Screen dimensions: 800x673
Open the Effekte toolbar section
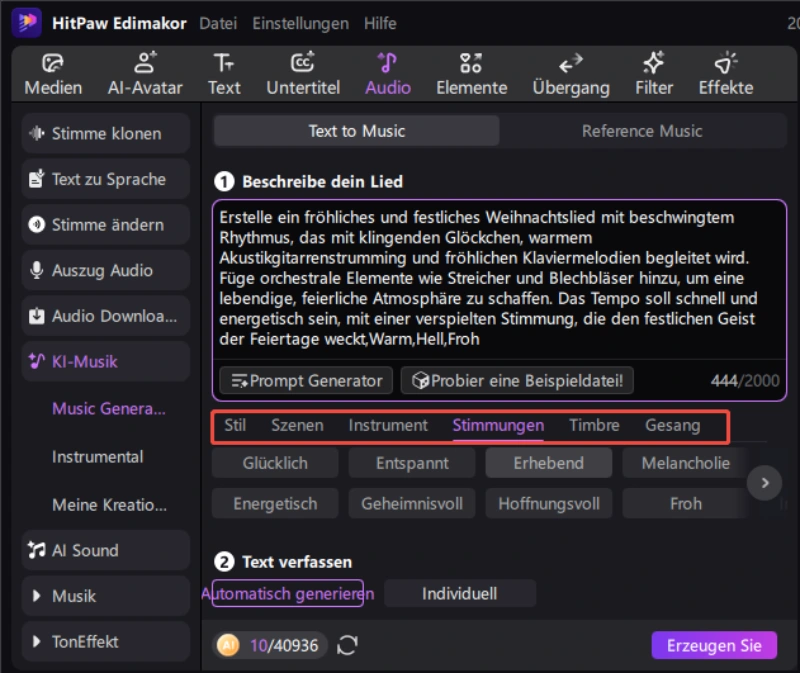[x=726, y=75]
